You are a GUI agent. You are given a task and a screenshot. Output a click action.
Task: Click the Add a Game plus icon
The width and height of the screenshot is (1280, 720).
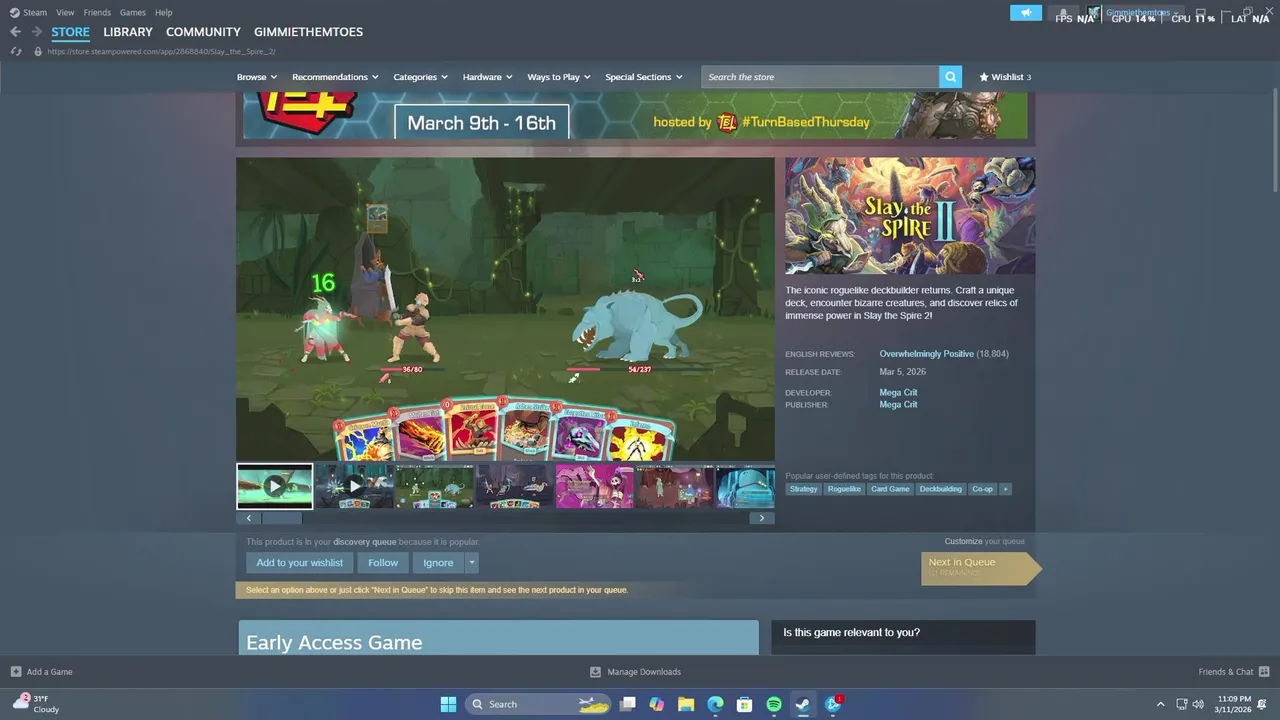(16, 672)
